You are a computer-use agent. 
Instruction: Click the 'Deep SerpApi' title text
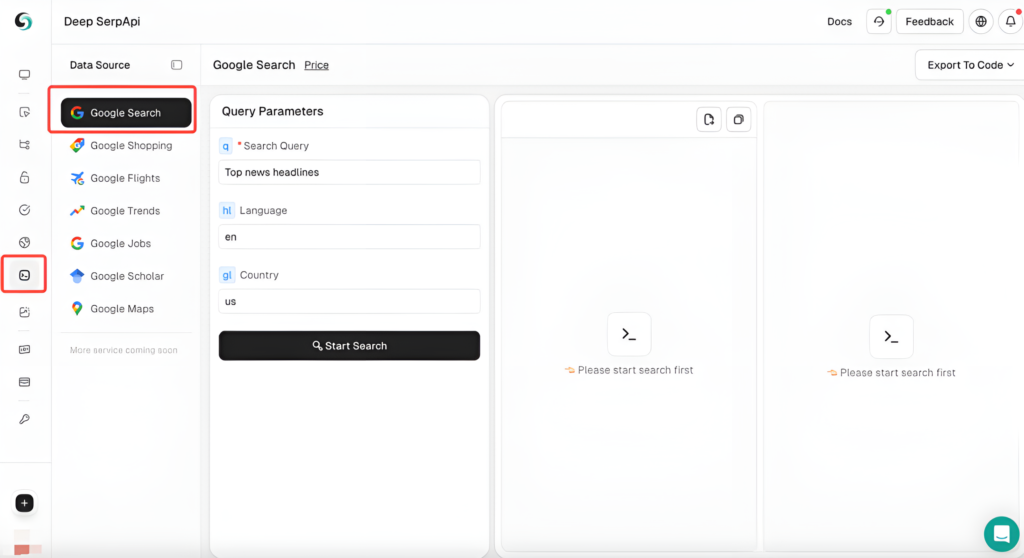[x=102, y=22]
